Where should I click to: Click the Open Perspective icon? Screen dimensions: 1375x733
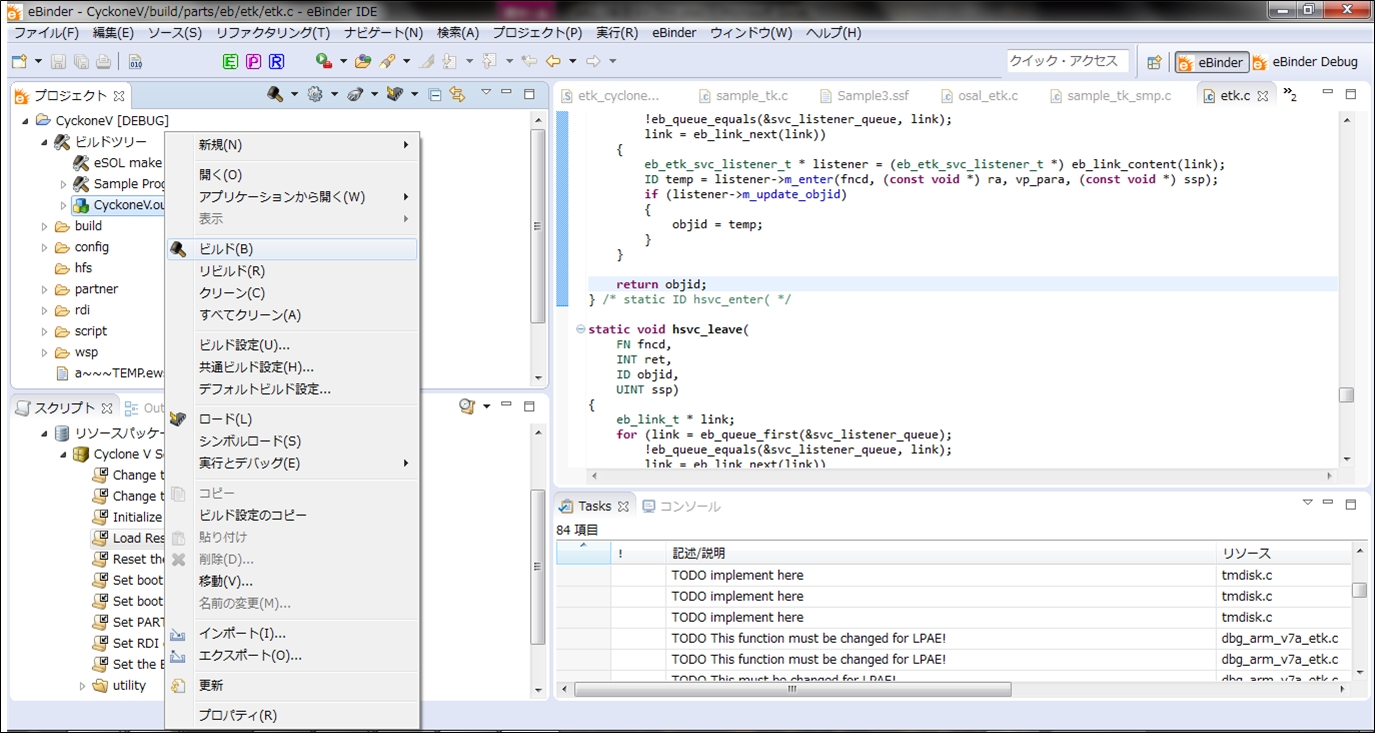[x=1154, y=62]
